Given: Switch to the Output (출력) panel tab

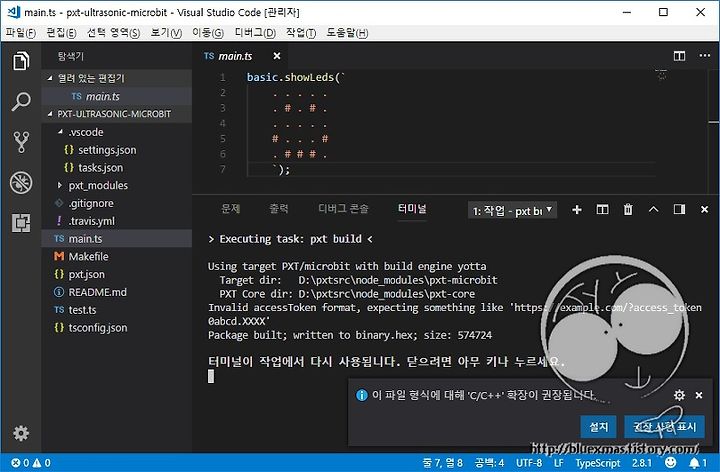Looking at the screenshot, I should point(279,209).
